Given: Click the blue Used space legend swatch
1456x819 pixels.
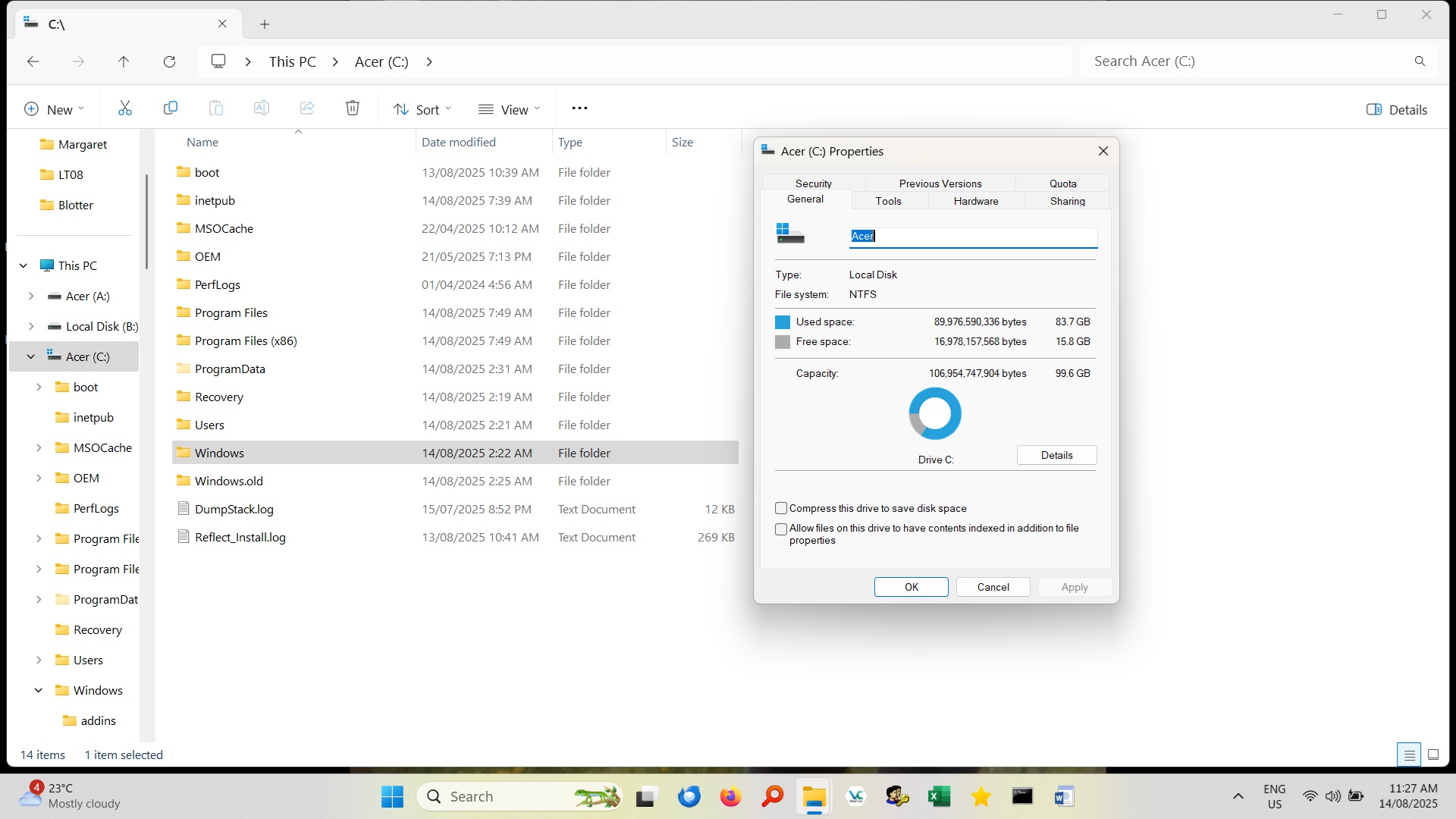Looking at the screenshot, I should [781, 322].
